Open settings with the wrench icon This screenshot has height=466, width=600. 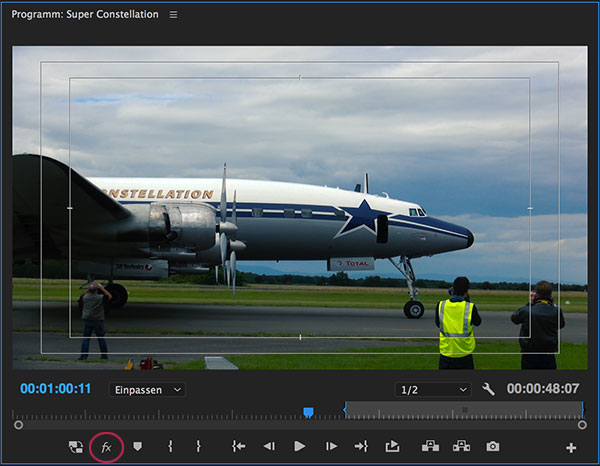[x=488, y=389]
